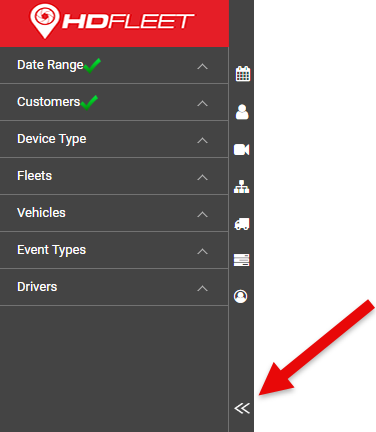Expand the Vehicles chevron

202,214
